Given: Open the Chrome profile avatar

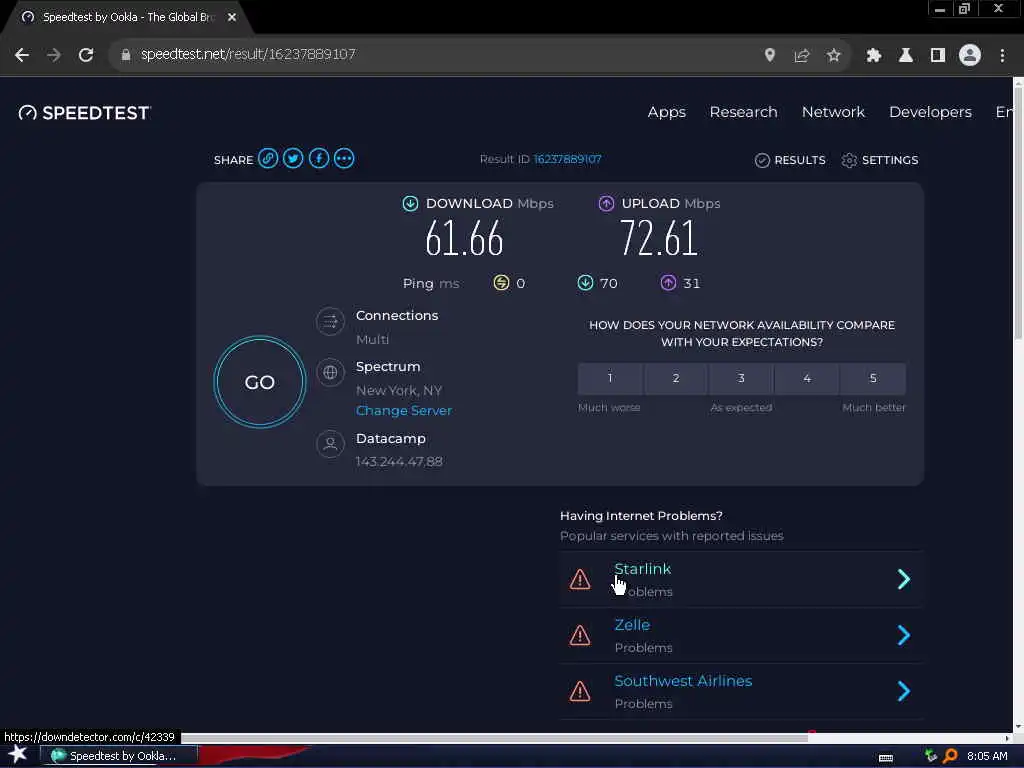Looking at the screenshot, I should [x=970, y=55].
